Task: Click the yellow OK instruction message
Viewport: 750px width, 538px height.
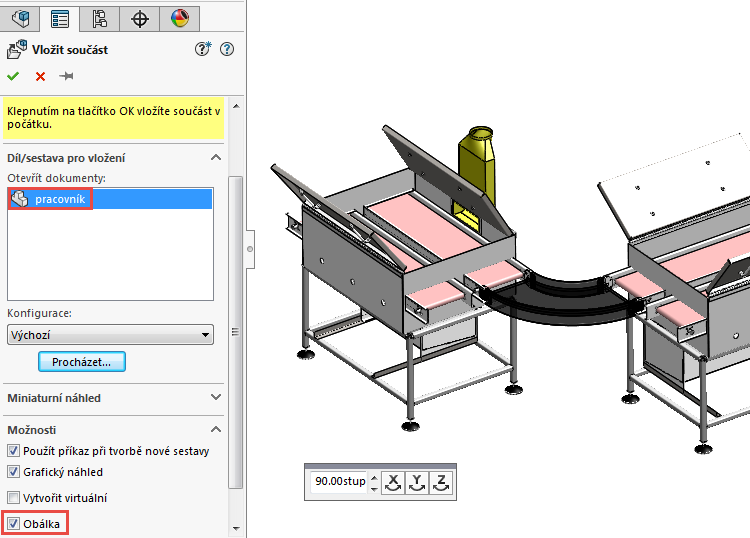Action: point(114,118)
